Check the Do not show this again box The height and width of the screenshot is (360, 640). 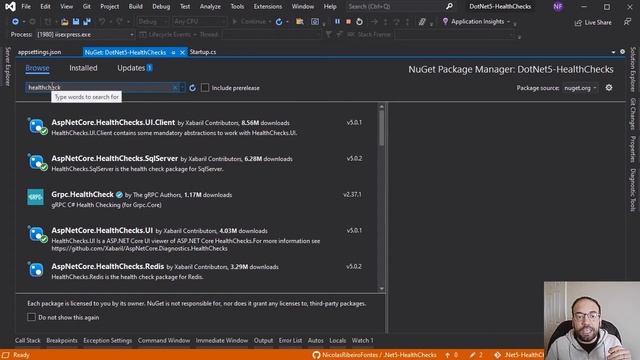31,317
